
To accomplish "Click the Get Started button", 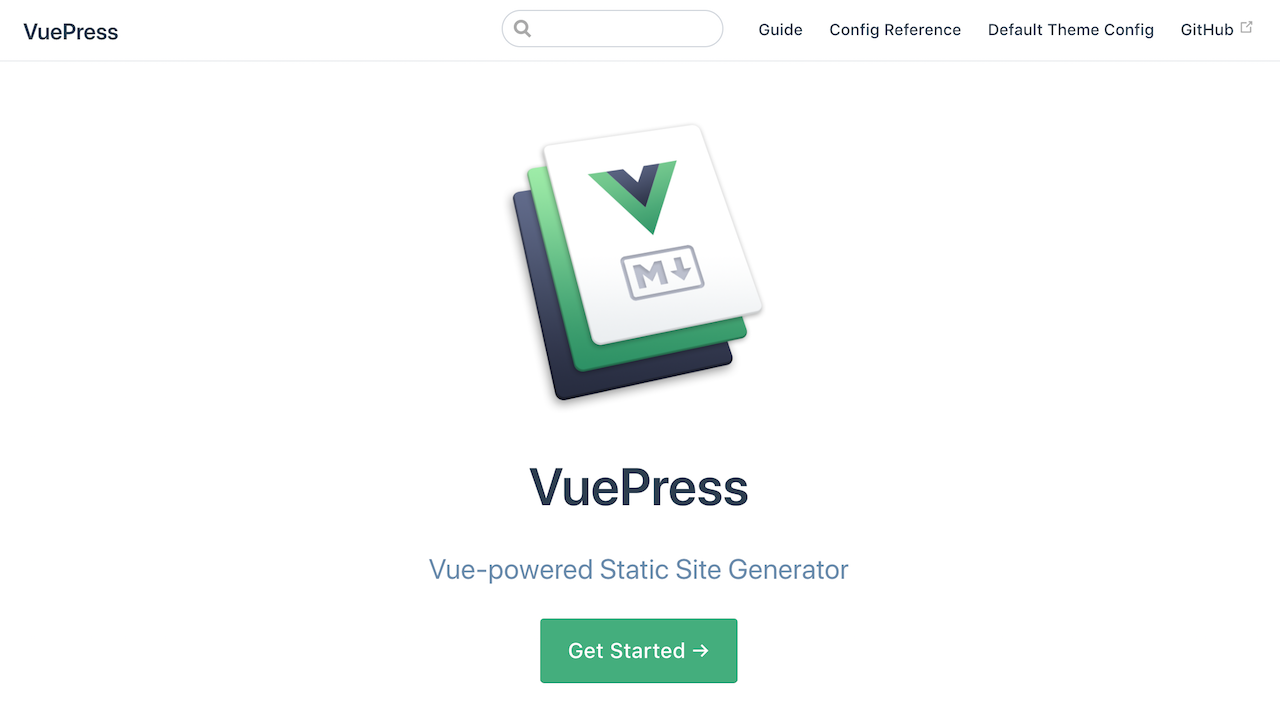I will click(x=639, y=651).
